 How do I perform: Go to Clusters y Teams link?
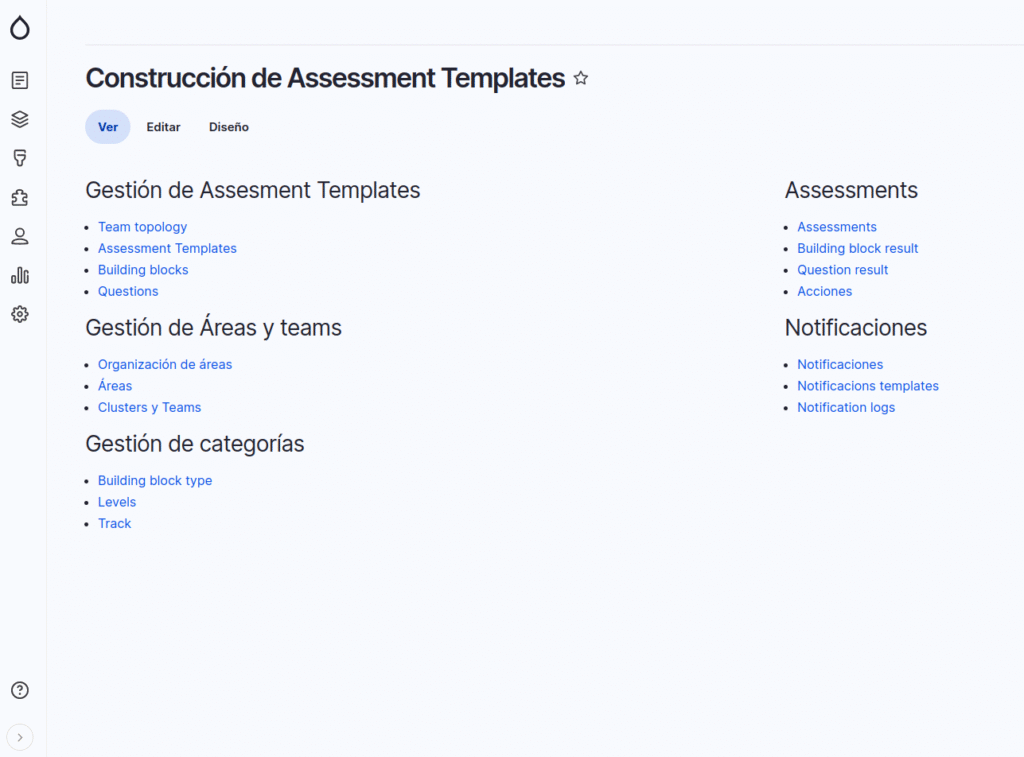(x=149, y=407)
